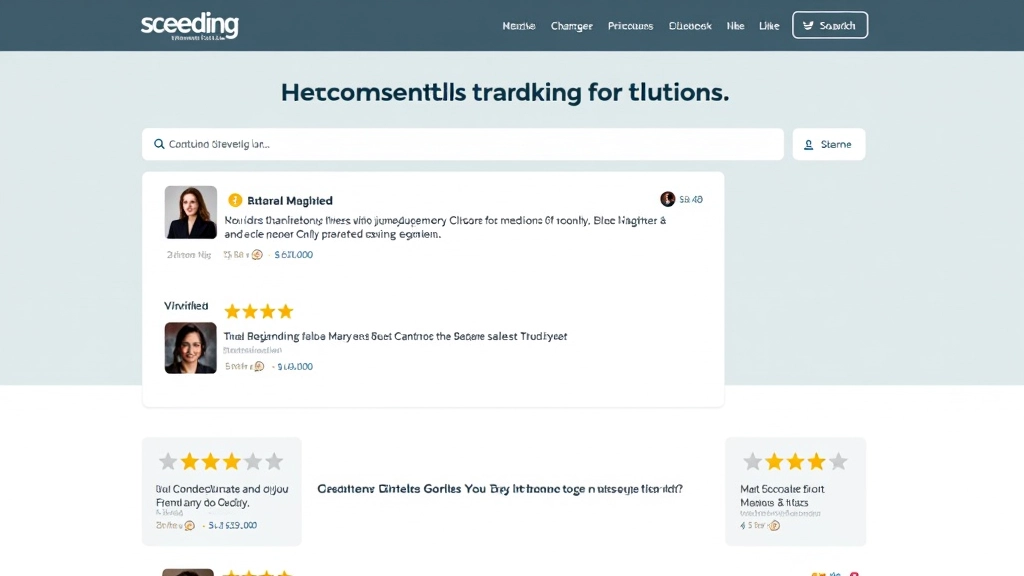Image resolution: width=1024 pixels, height=576 pixels.
Task: Open the Btaral Maghted listing title
Action: (290, 201)
